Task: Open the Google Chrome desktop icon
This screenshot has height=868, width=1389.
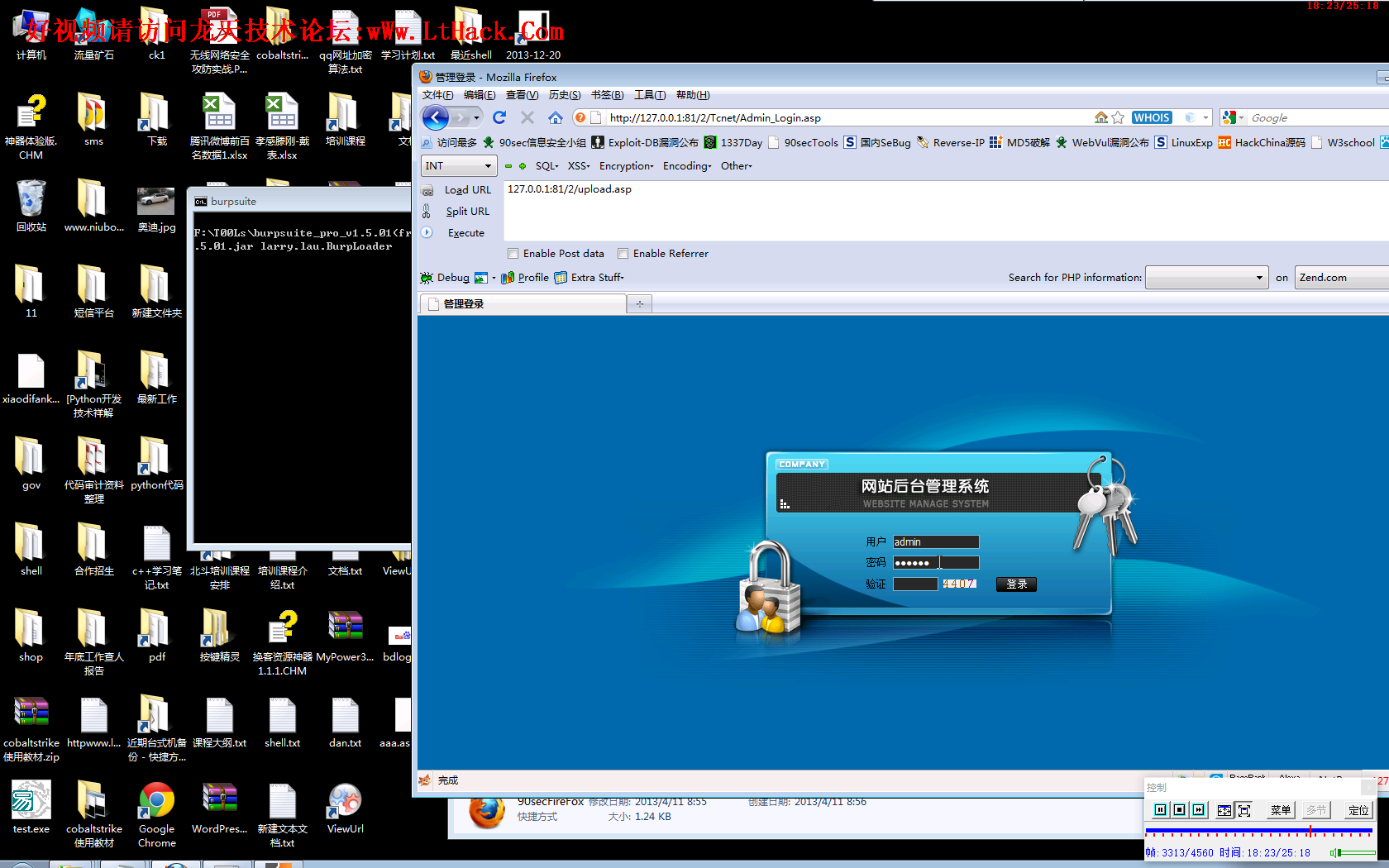Action: tap(156, 800)
